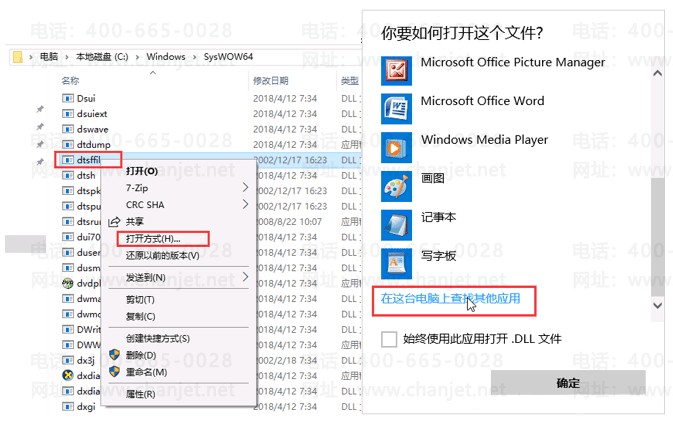
Task: Click the dtdump file icon
Action: coord(67,145)
